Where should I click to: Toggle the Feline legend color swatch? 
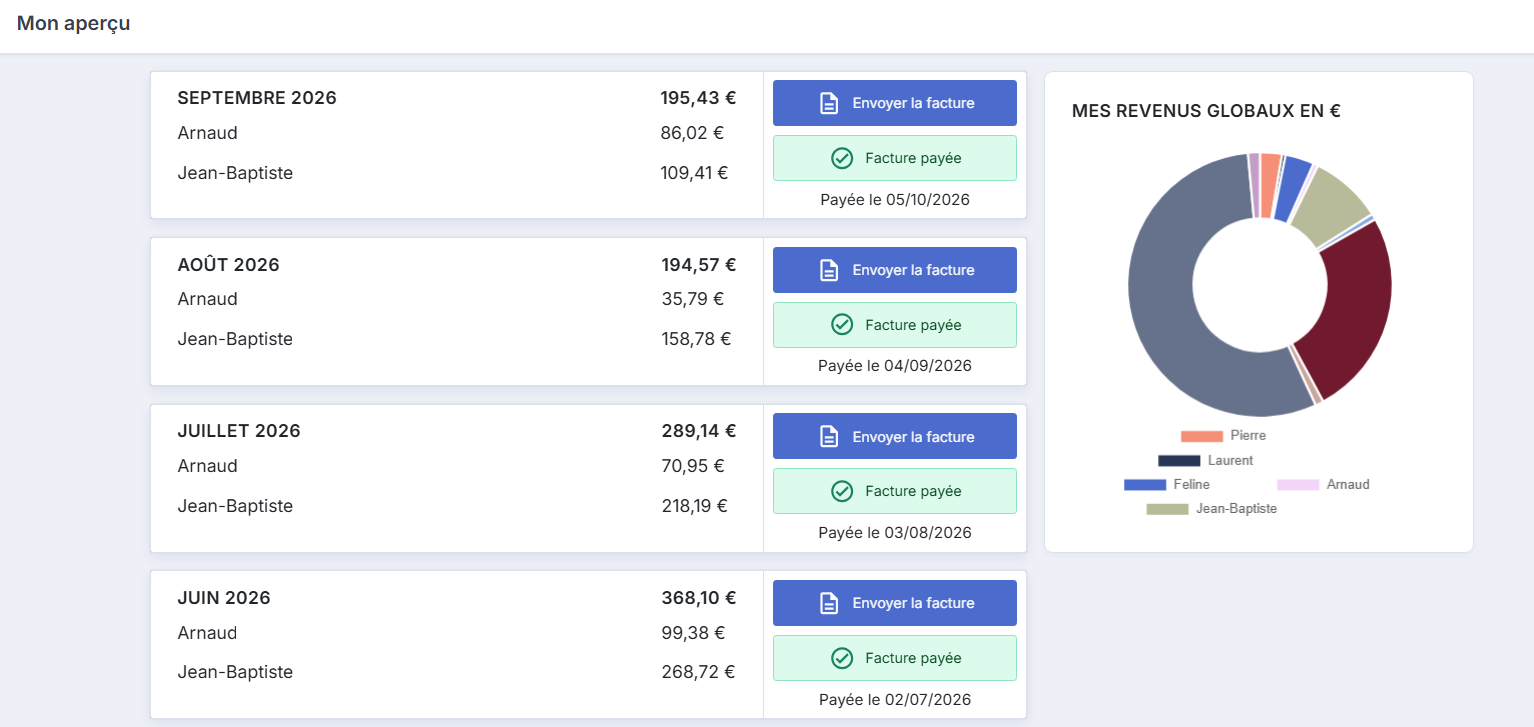1145,485
